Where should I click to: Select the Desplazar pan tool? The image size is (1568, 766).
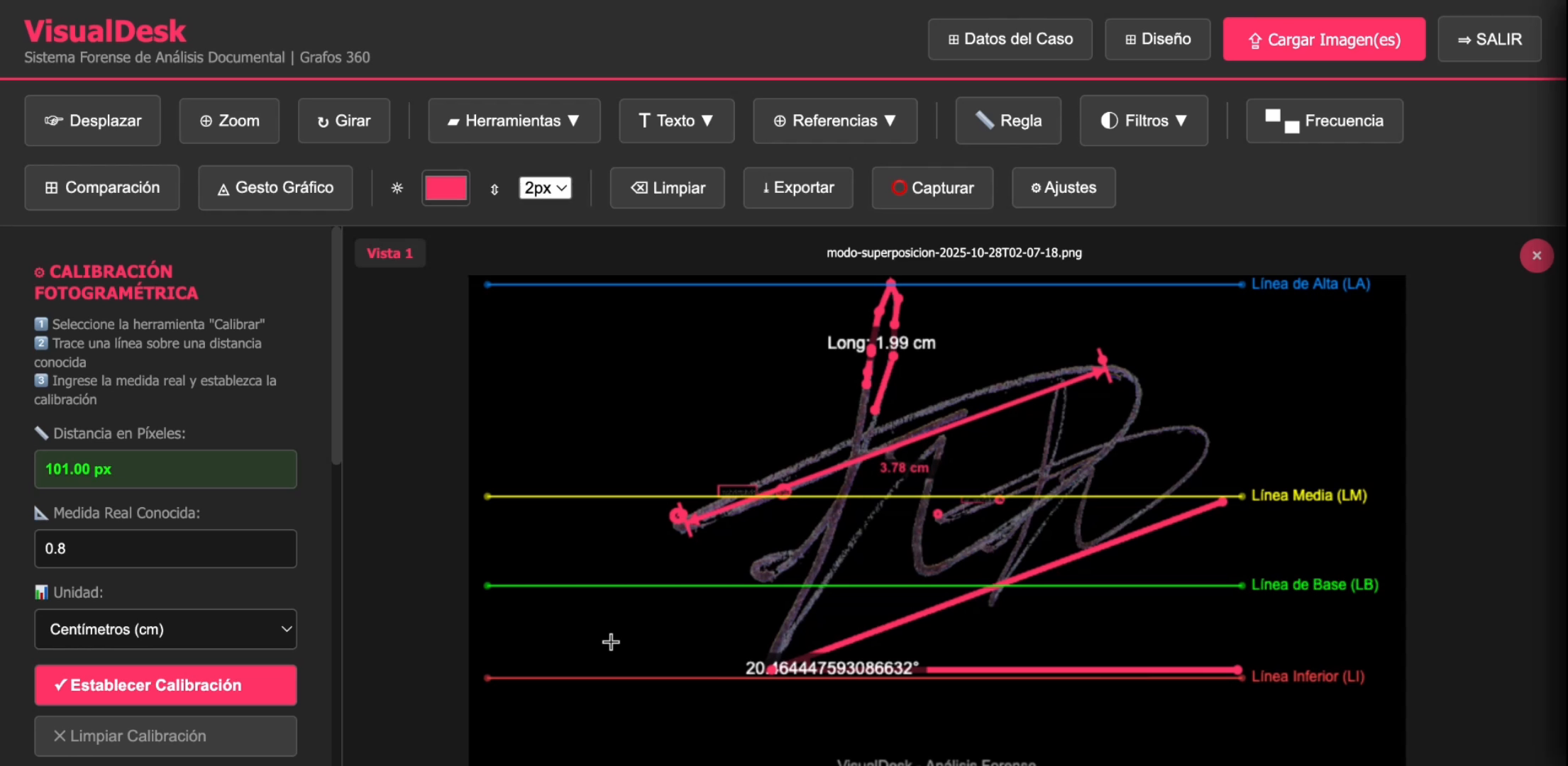click(92, 121)
